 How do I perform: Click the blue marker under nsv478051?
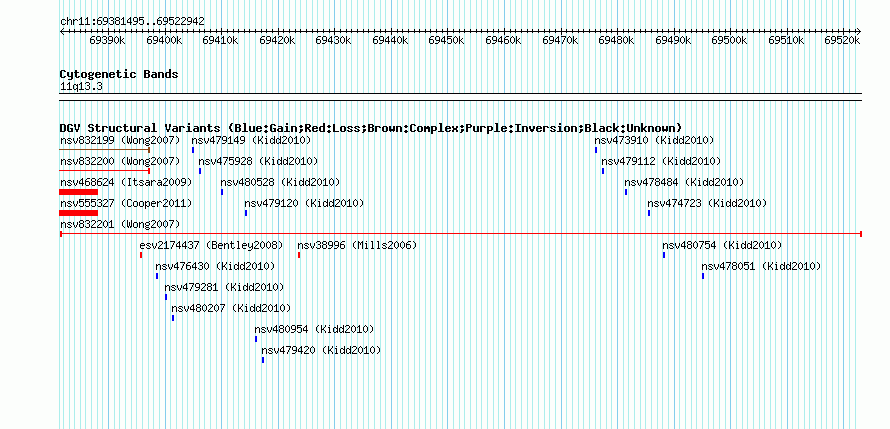click(703, 276)
